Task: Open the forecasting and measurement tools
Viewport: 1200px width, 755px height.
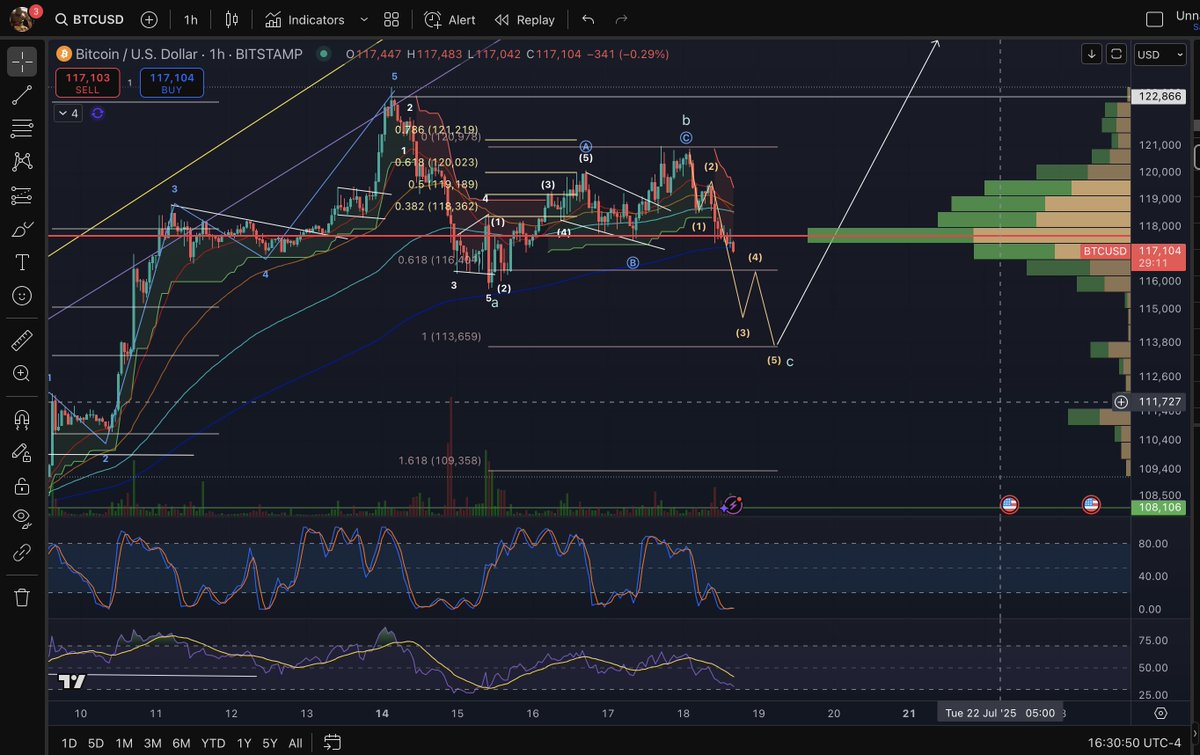Action: (22, 196)
